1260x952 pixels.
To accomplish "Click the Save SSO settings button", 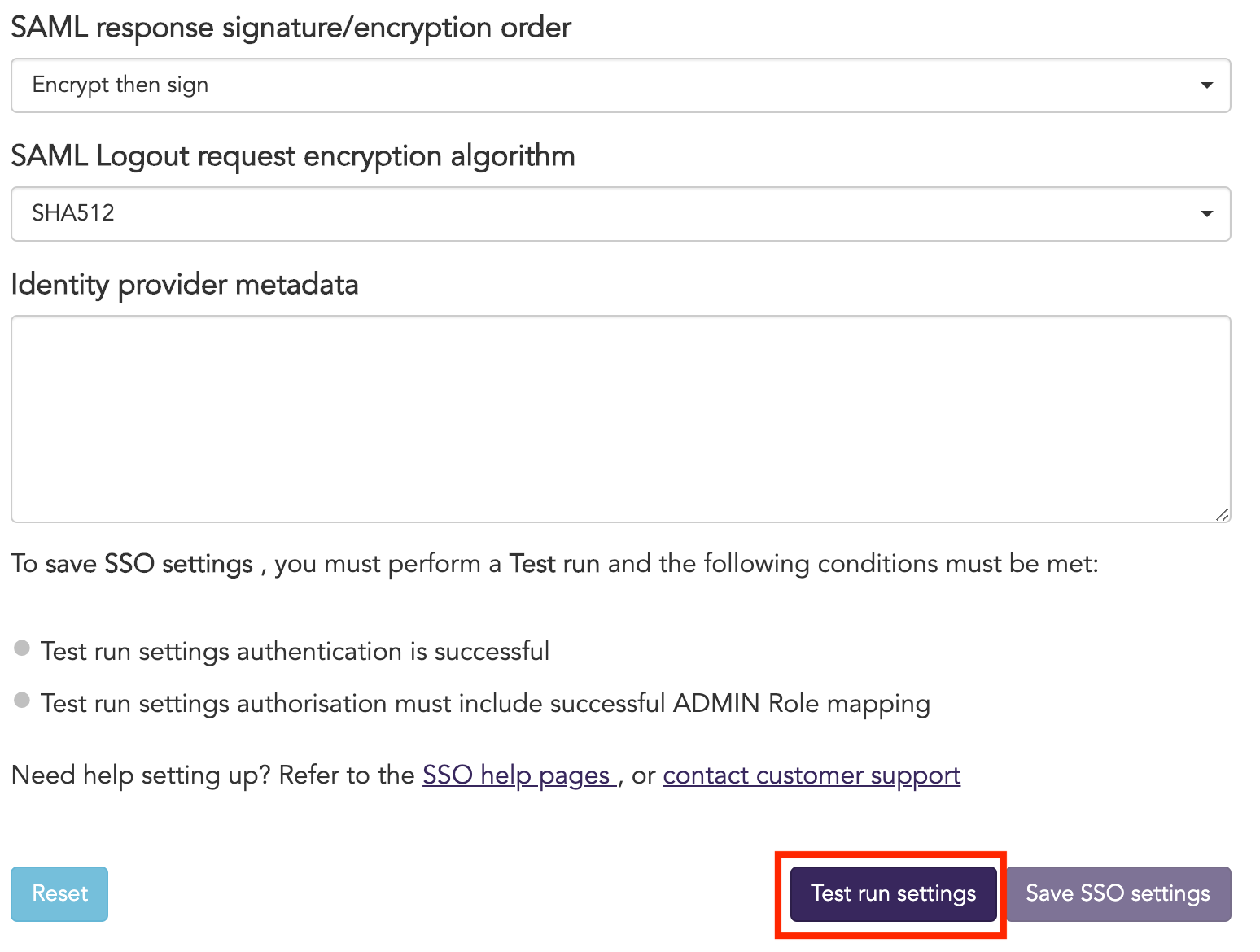I will coord(1118,893).
